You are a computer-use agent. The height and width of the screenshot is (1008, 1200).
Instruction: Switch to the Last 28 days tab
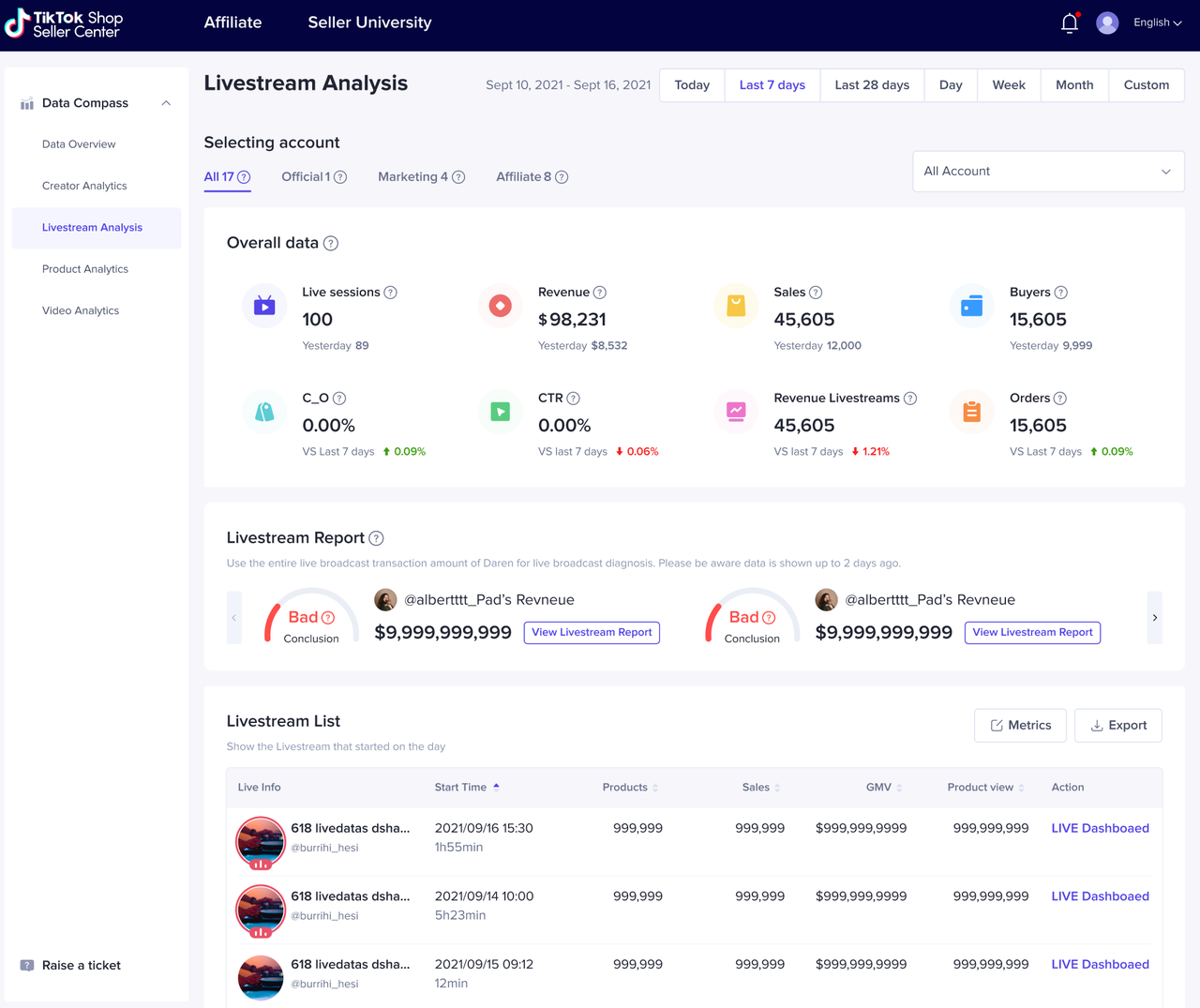point(872,85)
